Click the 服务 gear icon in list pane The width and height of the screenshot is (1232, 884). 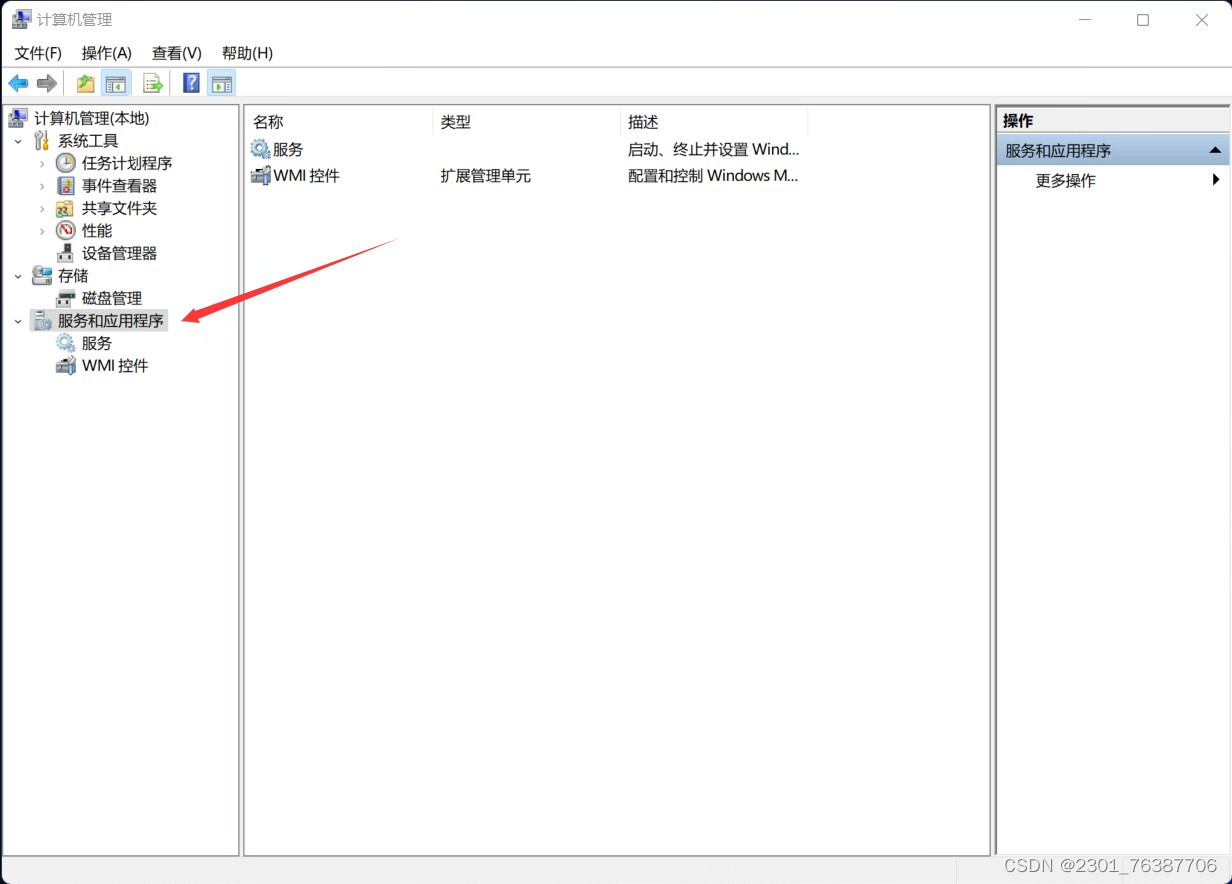point(260,150)
